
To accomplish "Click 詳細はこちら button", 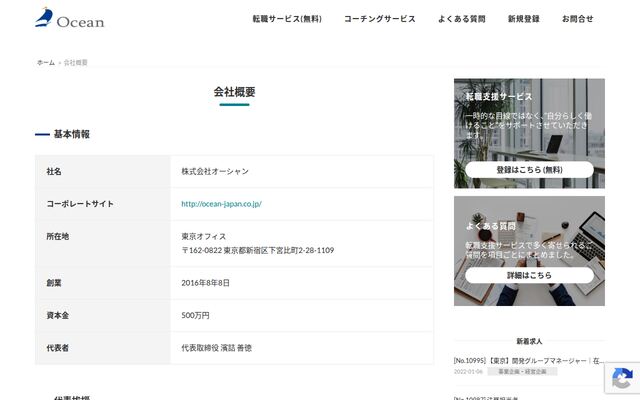I will (529, 275).
